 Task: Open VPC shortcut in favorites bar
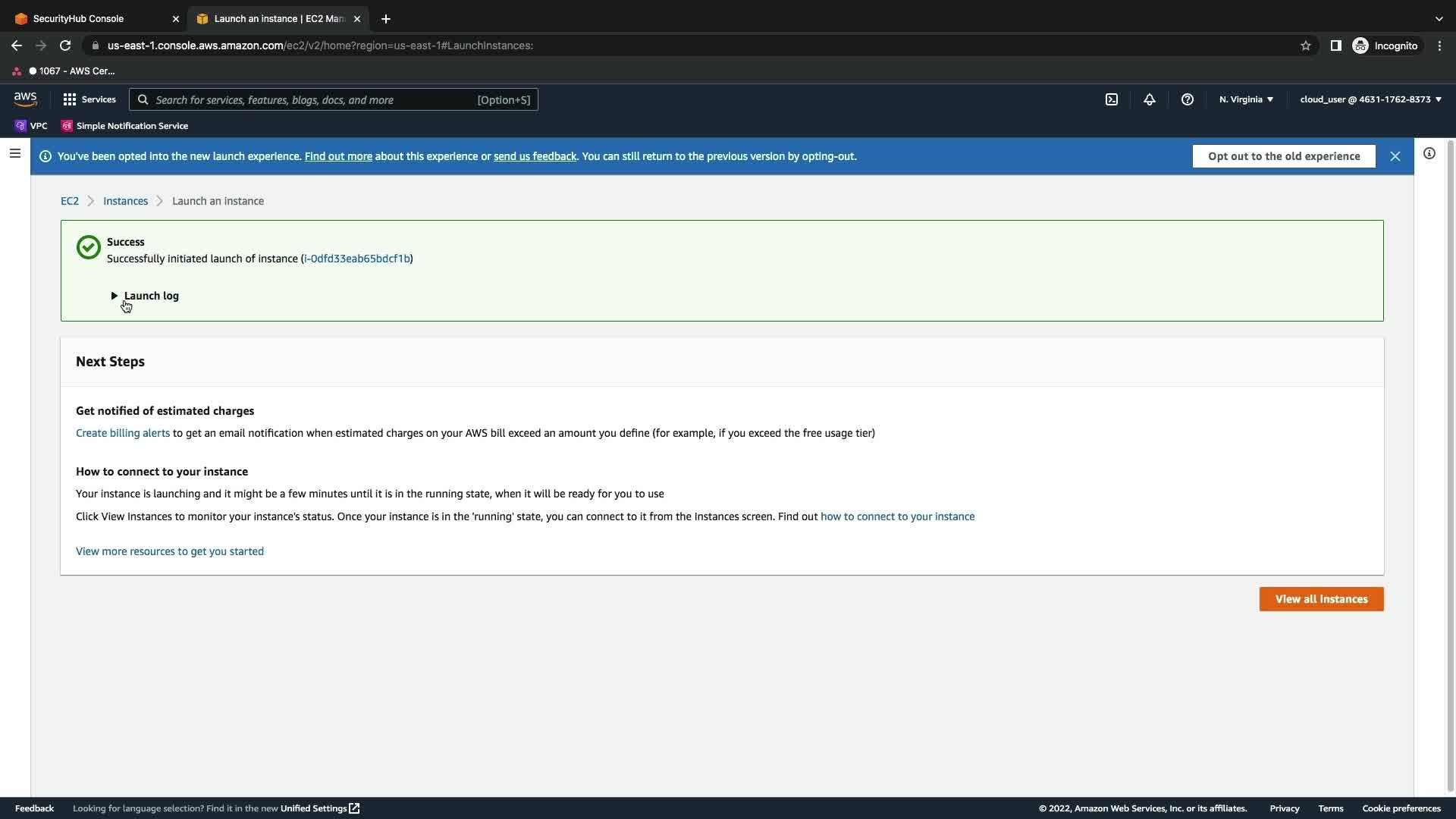click(x=32, y=126)
